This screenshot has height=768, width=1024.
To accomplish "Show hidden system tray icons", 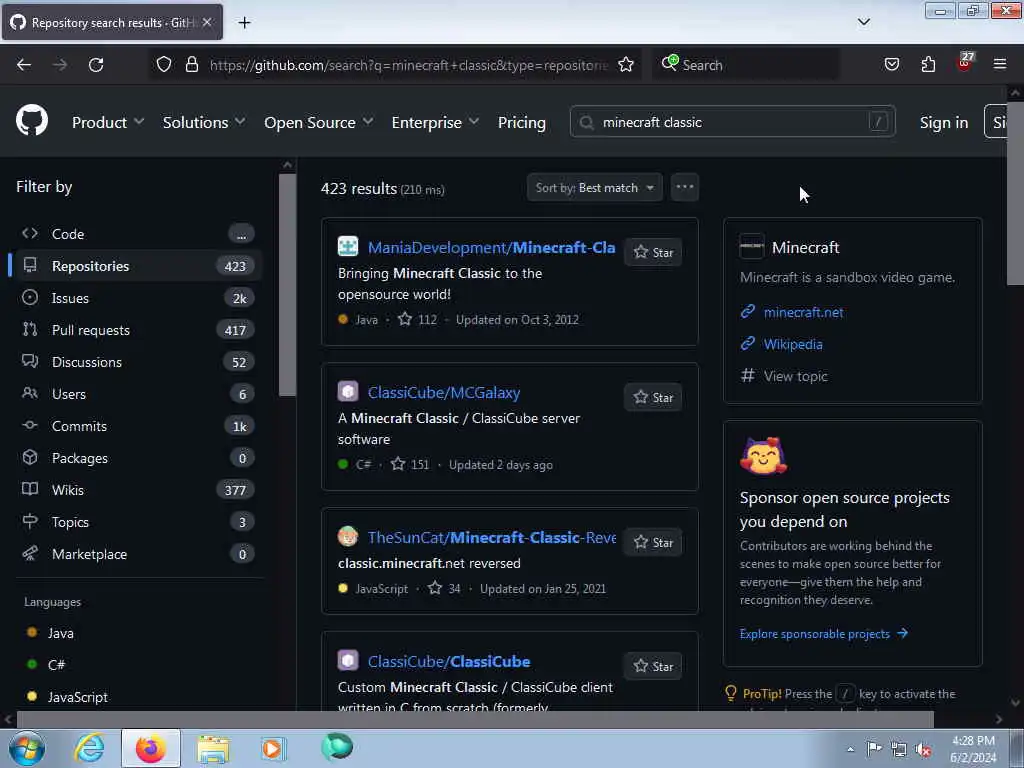I will 850,749.
